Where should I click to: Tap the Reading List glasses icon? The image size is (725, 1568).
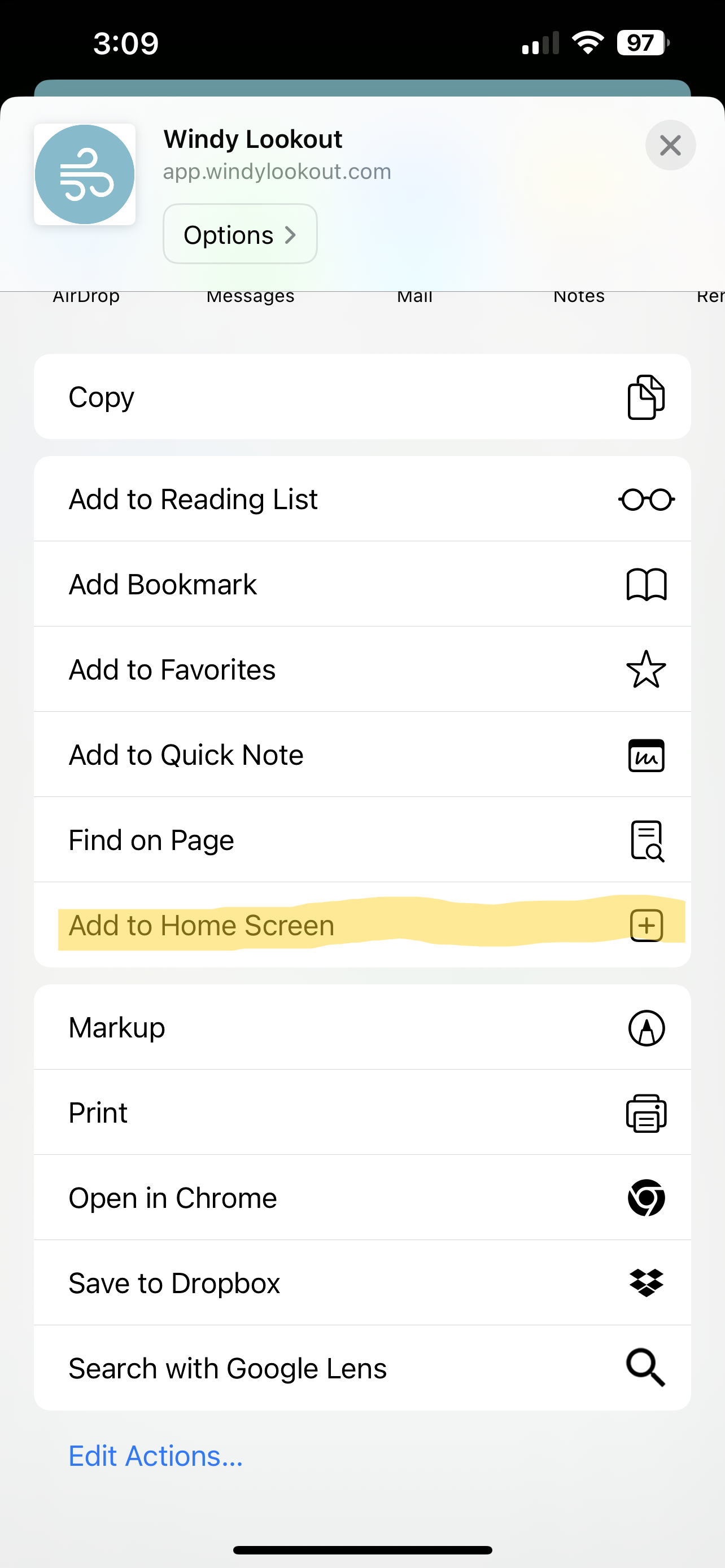[646, 500]
